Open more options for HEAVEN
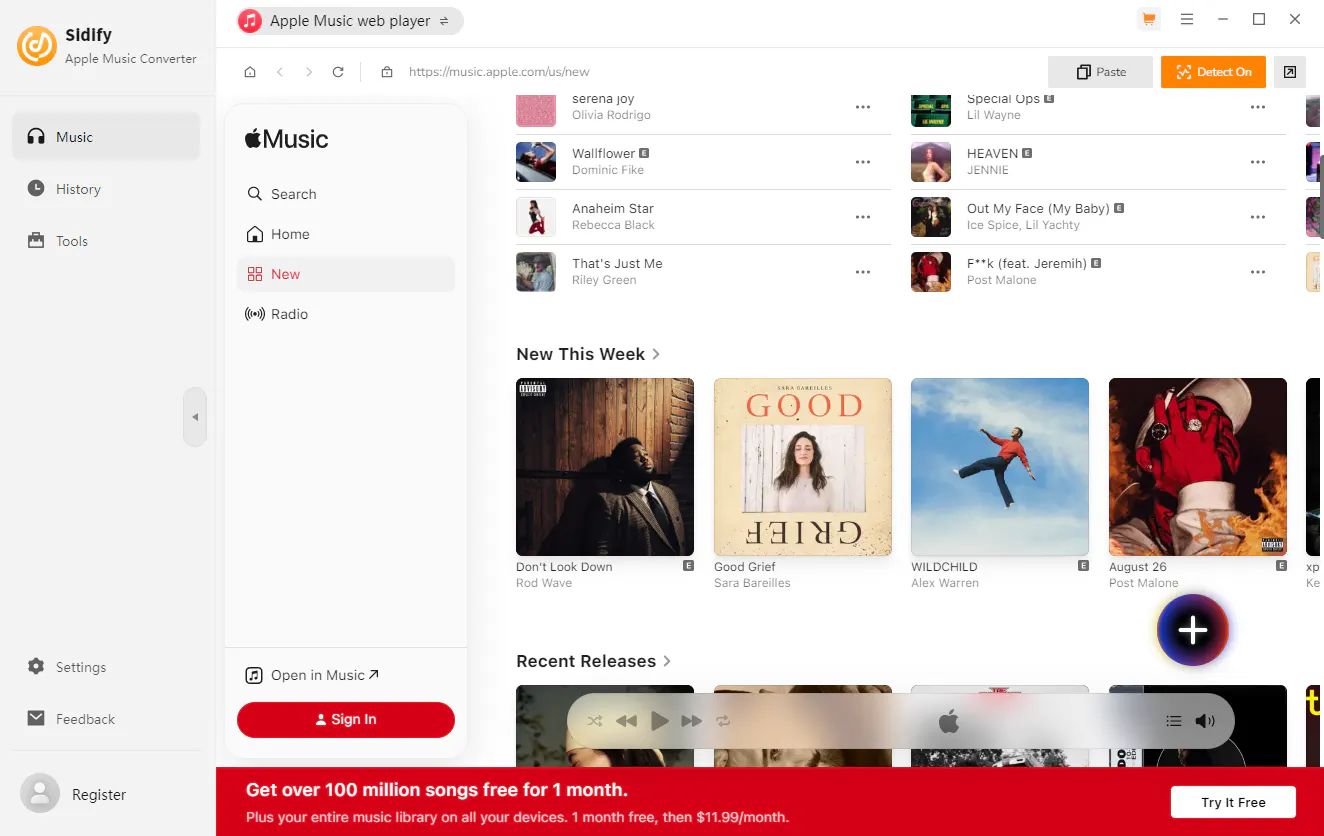The height and width of the screenshot is (836, 1324). pos(1258,162)
